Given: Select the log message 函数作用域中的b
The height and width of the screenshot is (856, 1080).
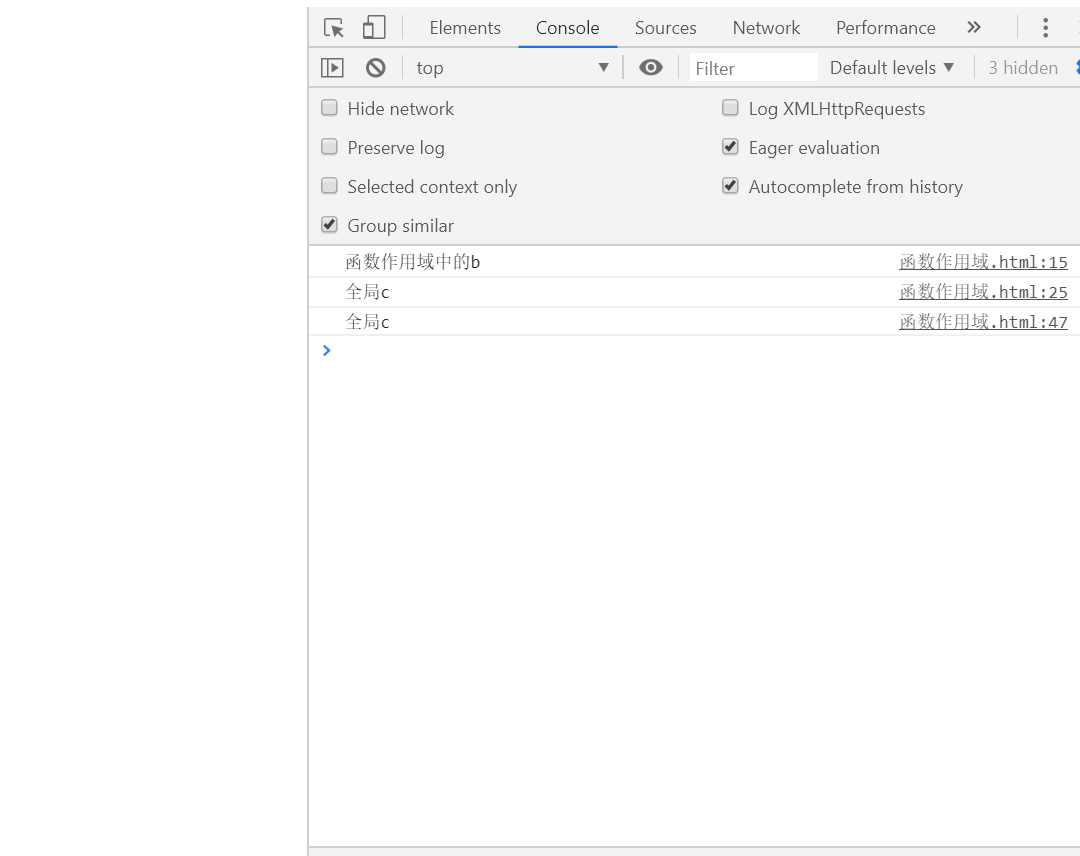Looking at the screenshot, I should [413, 262].
